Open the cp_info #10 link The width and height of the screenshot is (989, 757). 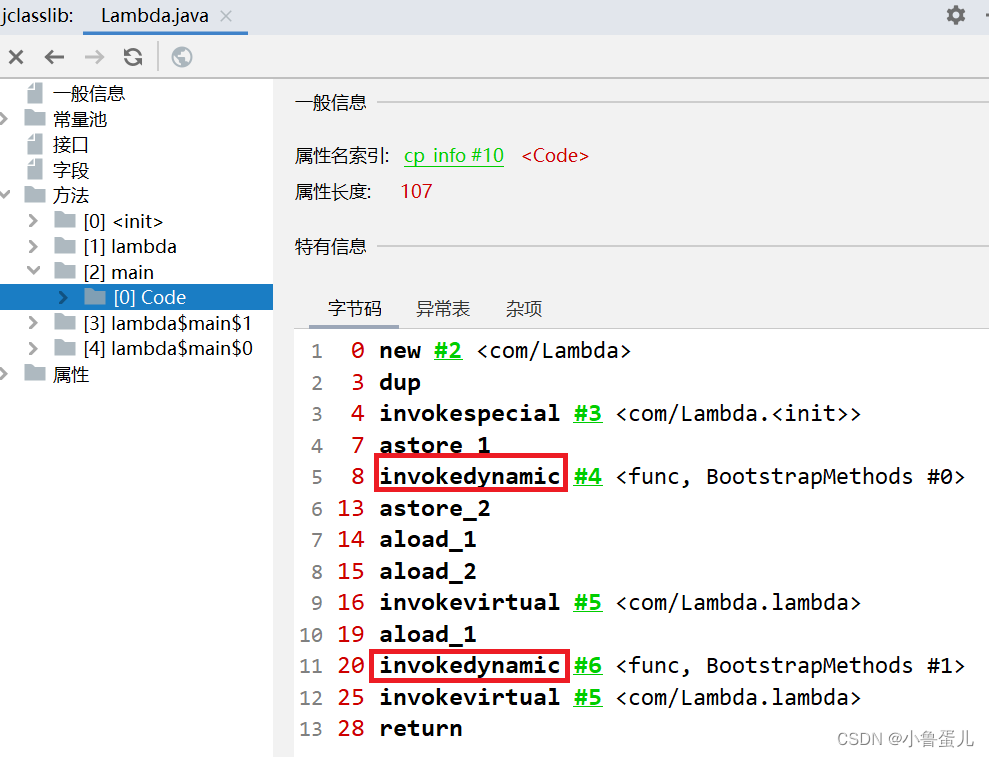454,156
